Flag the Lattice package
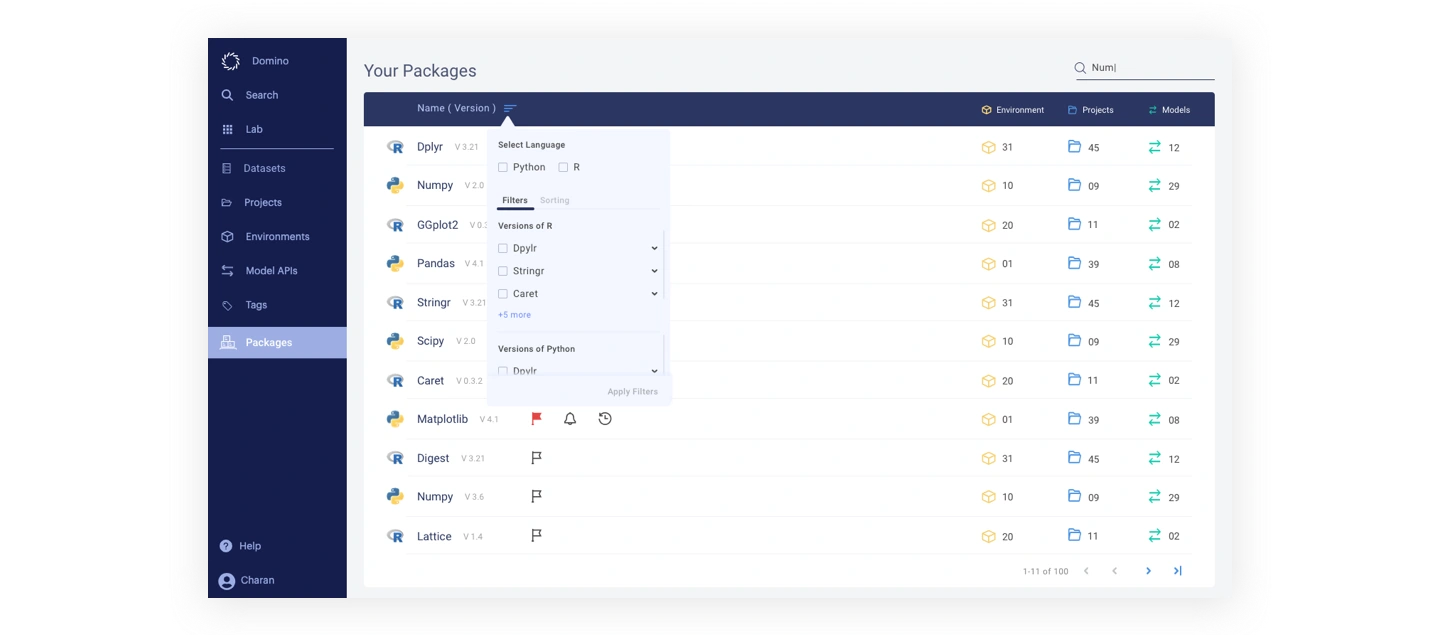Image resolution: width=1440 pixels, height=635 pixels. (536, 536)
